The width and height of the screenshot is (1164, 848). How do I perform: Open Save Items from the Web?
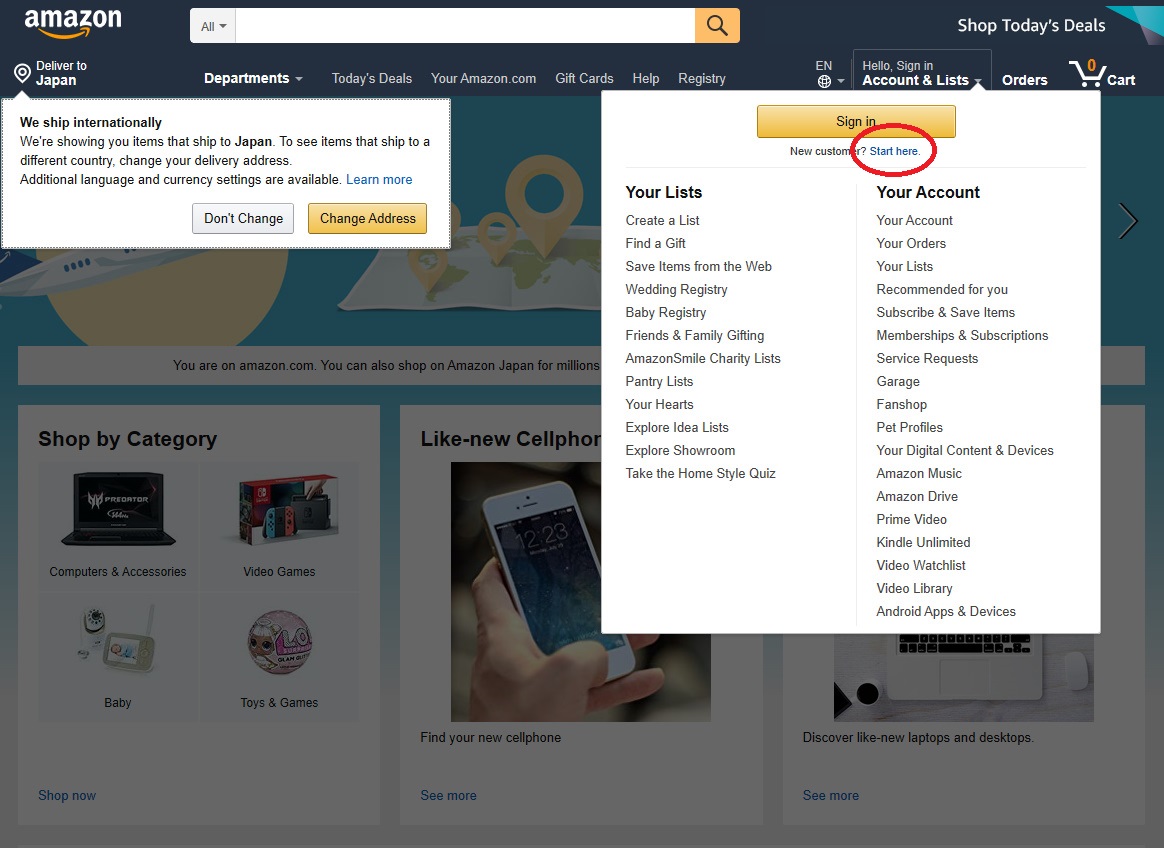tap(699, 267)
